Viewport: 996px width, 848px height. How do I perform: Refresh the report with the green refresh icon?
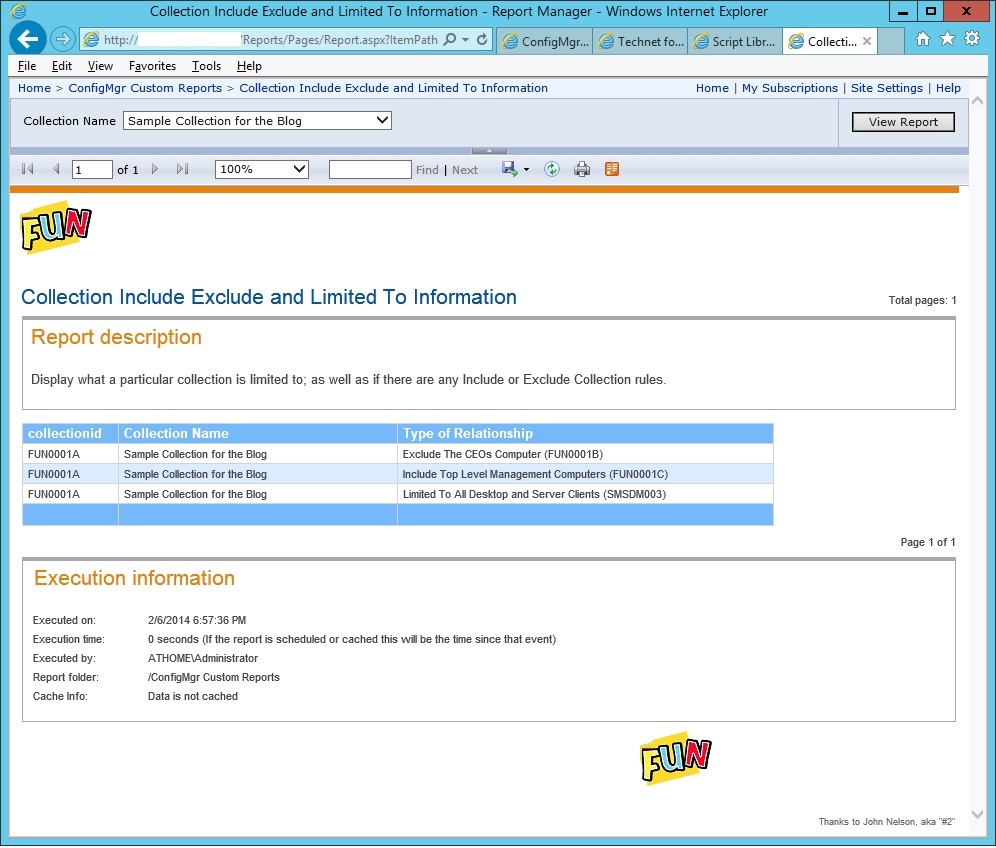click(x=552, y=169)
